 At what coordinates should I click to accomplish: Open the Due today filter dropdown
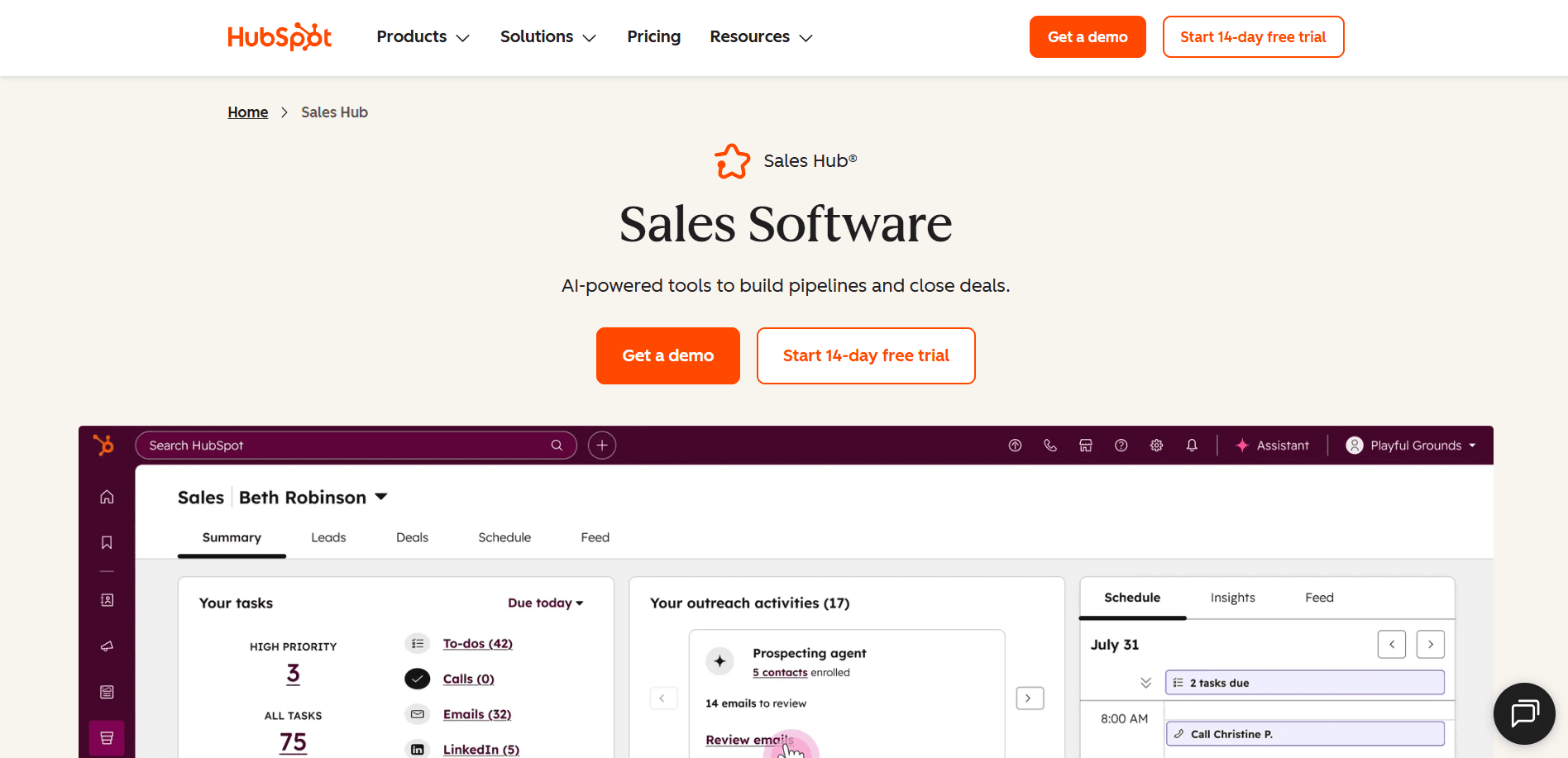point(546,603)
